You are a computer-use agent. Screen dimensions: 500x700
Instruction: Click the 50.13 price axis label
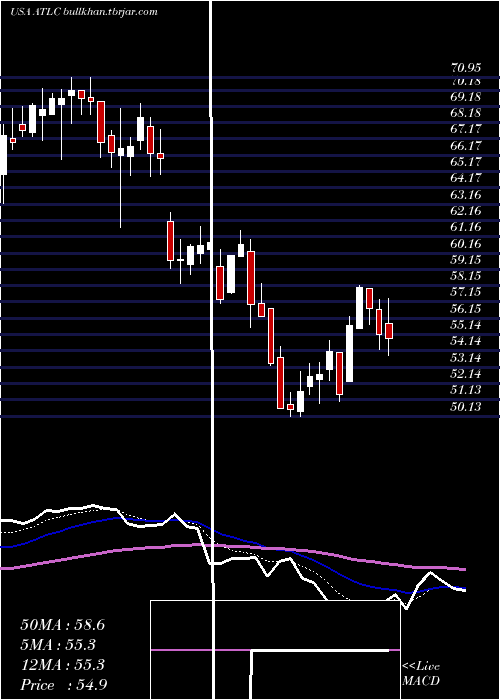[466, 407]
